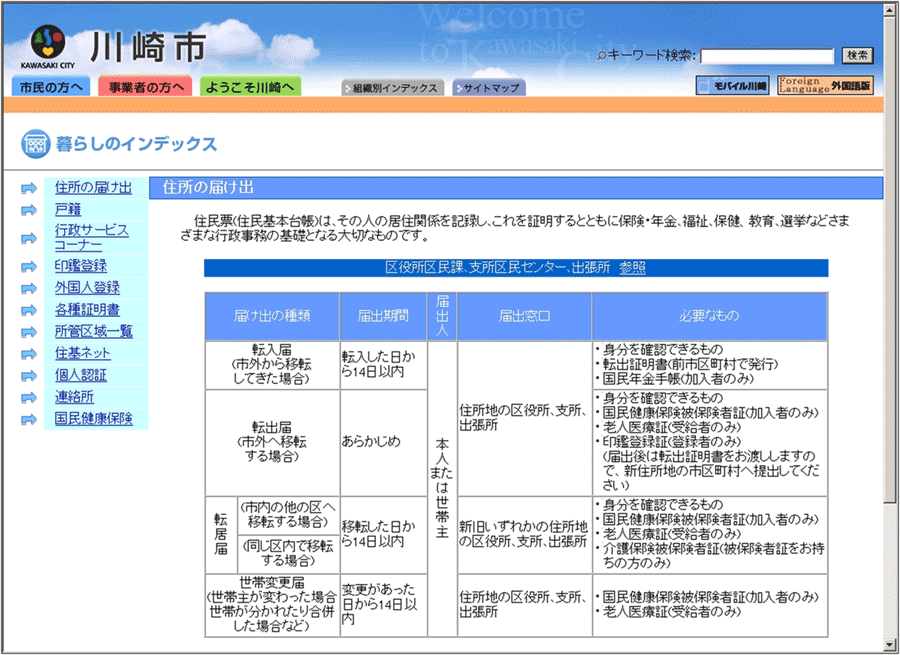Follow the 参照 link in blue bar
Screen dimensions: 900x655
click(x=632, y=268)
